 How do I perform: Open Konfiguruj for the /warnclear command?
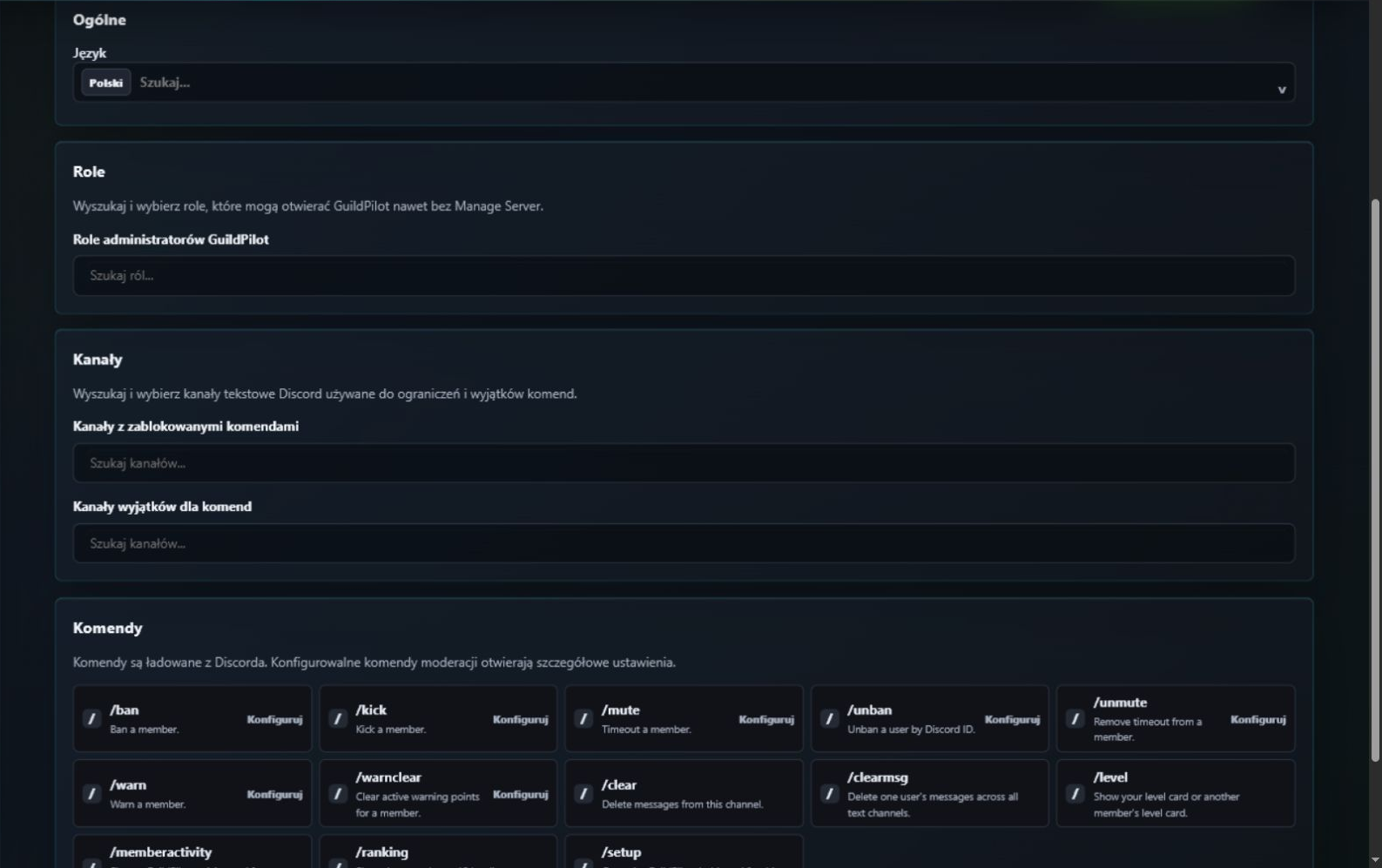pyautogui.click(x=520, y=794)
